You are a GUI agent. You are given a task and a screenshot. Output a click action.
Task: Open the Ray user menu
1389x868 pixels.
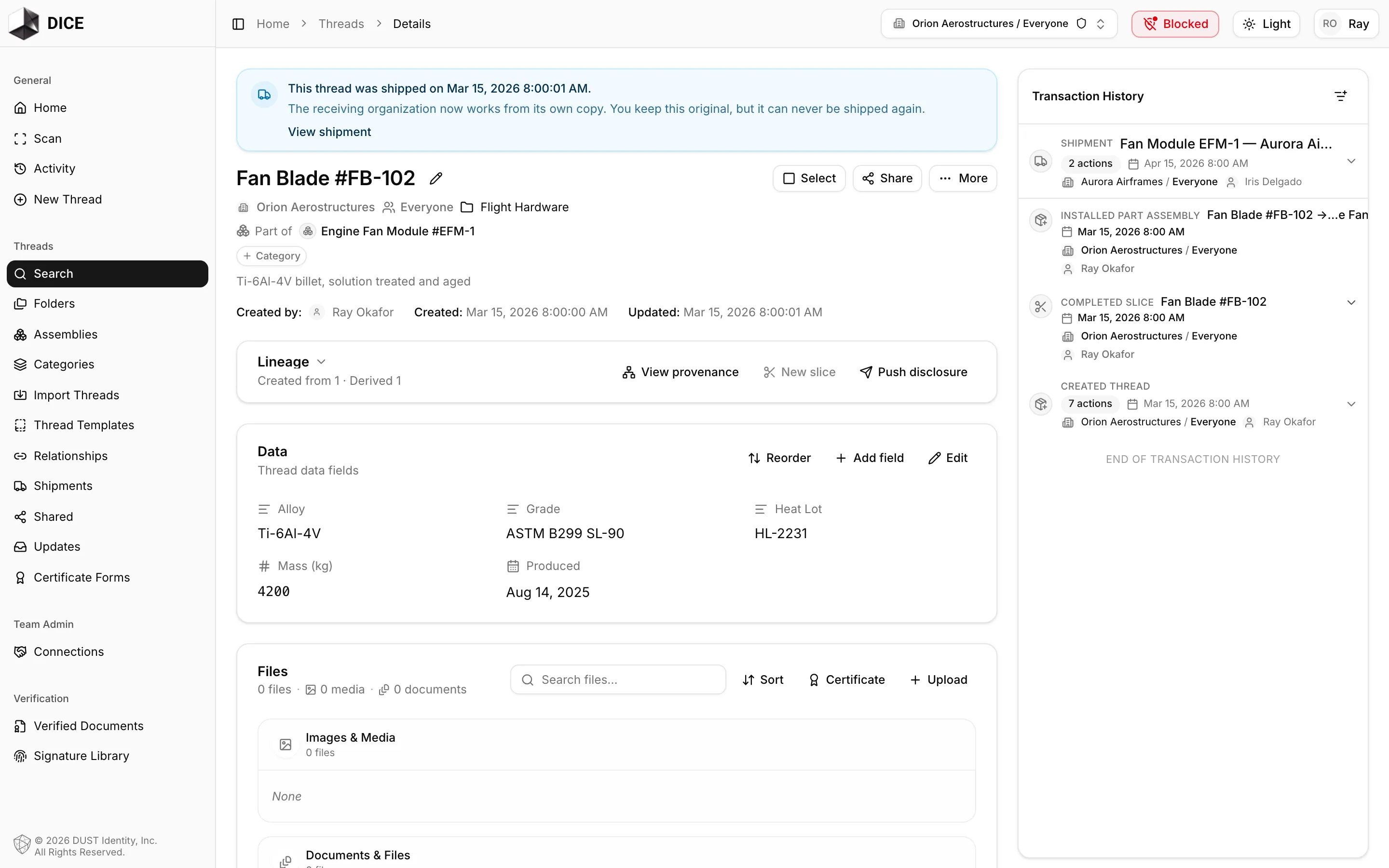click(1346, 24)
